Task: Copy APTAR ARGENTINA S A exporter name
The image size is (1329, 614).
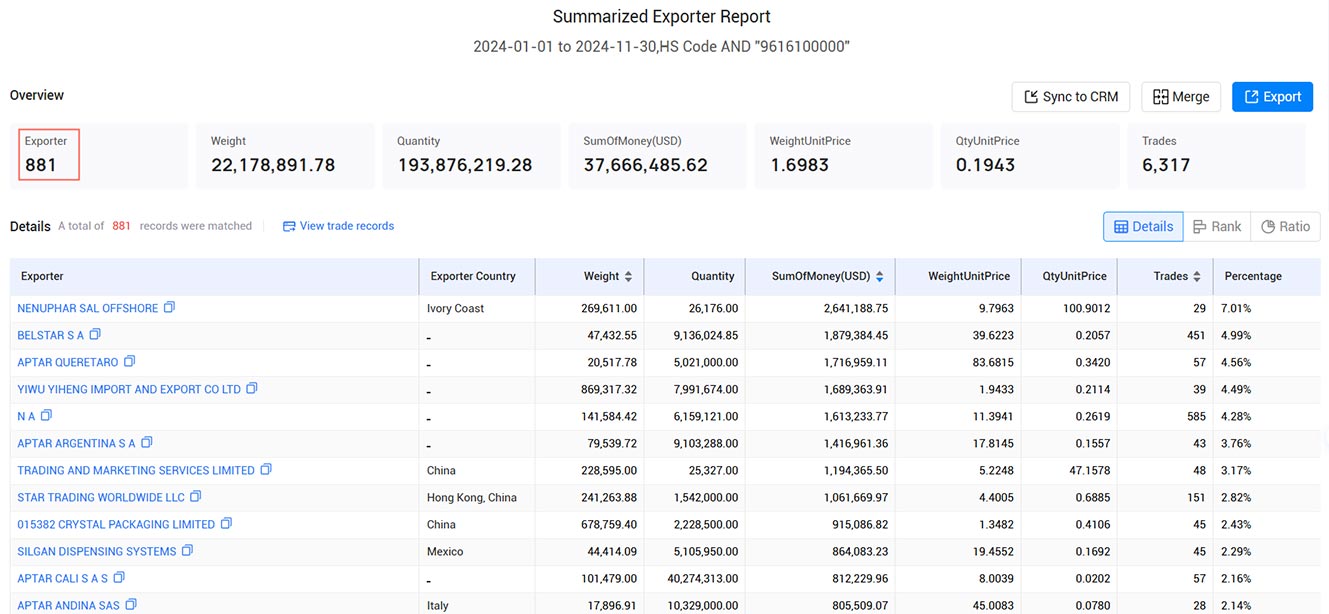Action: 146,443
